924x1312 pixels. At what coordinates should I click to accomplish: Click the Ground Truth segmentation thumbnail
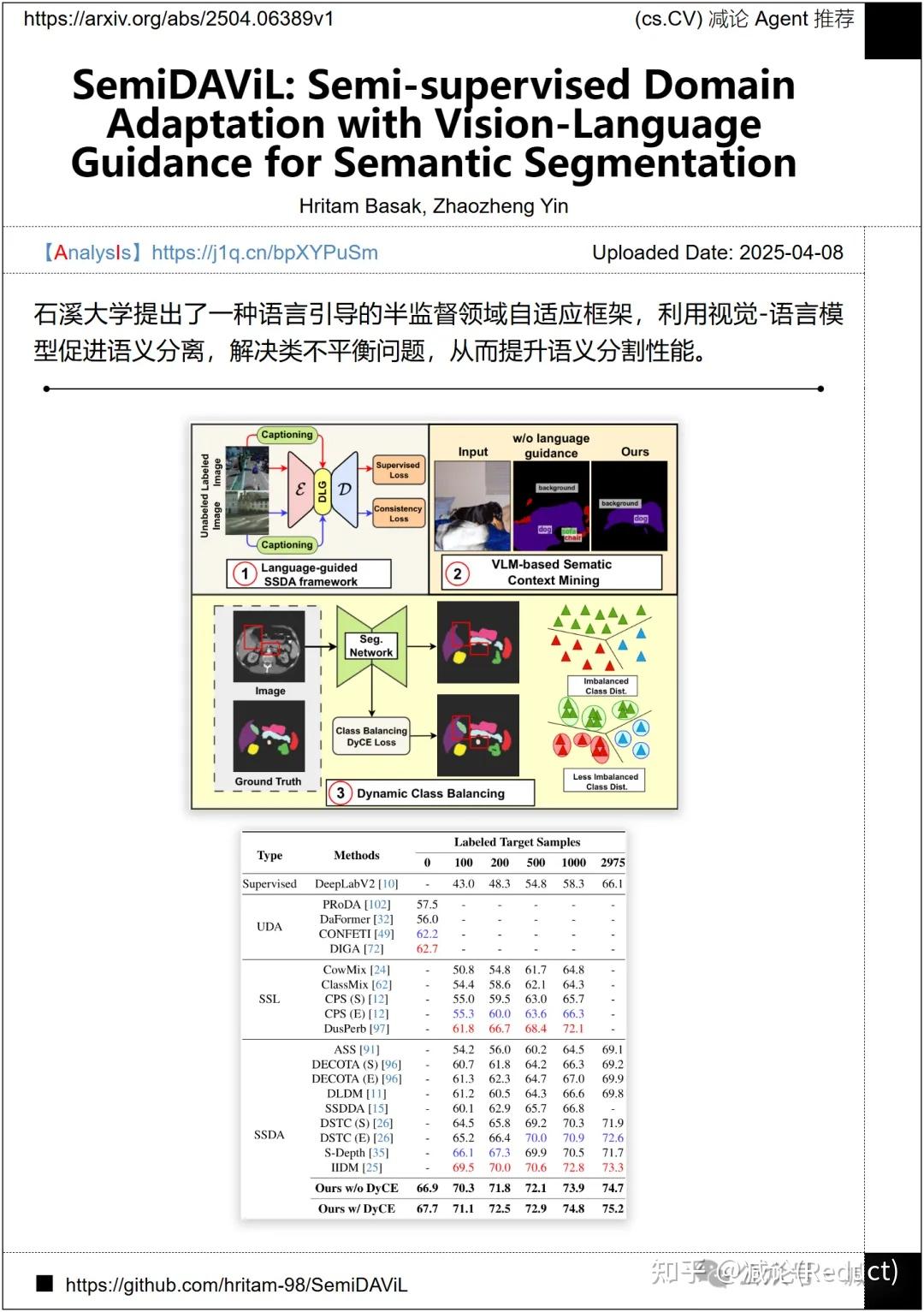269,736
